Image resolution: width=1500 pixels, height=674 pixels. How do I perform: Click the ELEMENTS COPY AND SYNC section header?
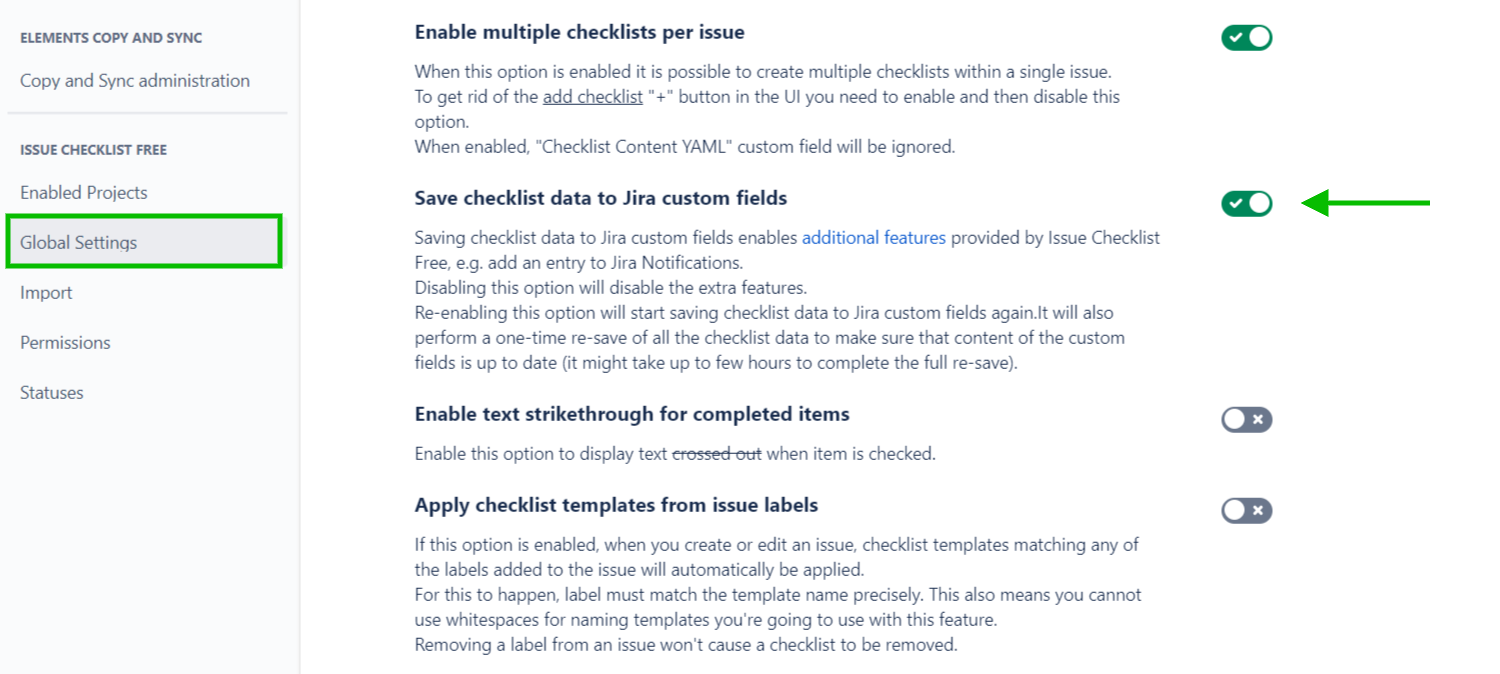pos(111,37)
